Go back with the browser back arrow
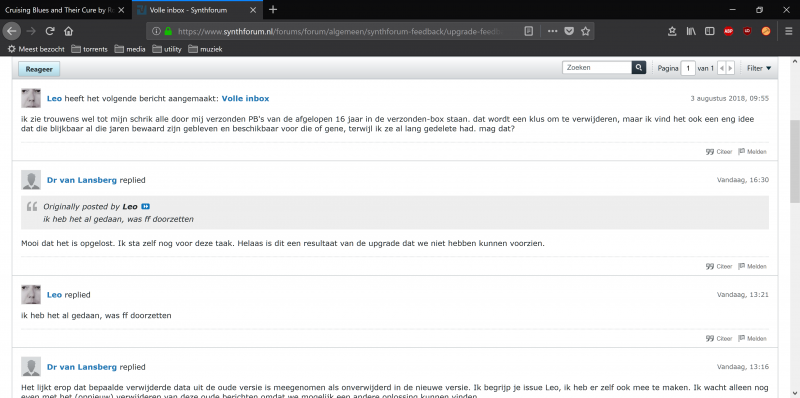 click(11, 31)
